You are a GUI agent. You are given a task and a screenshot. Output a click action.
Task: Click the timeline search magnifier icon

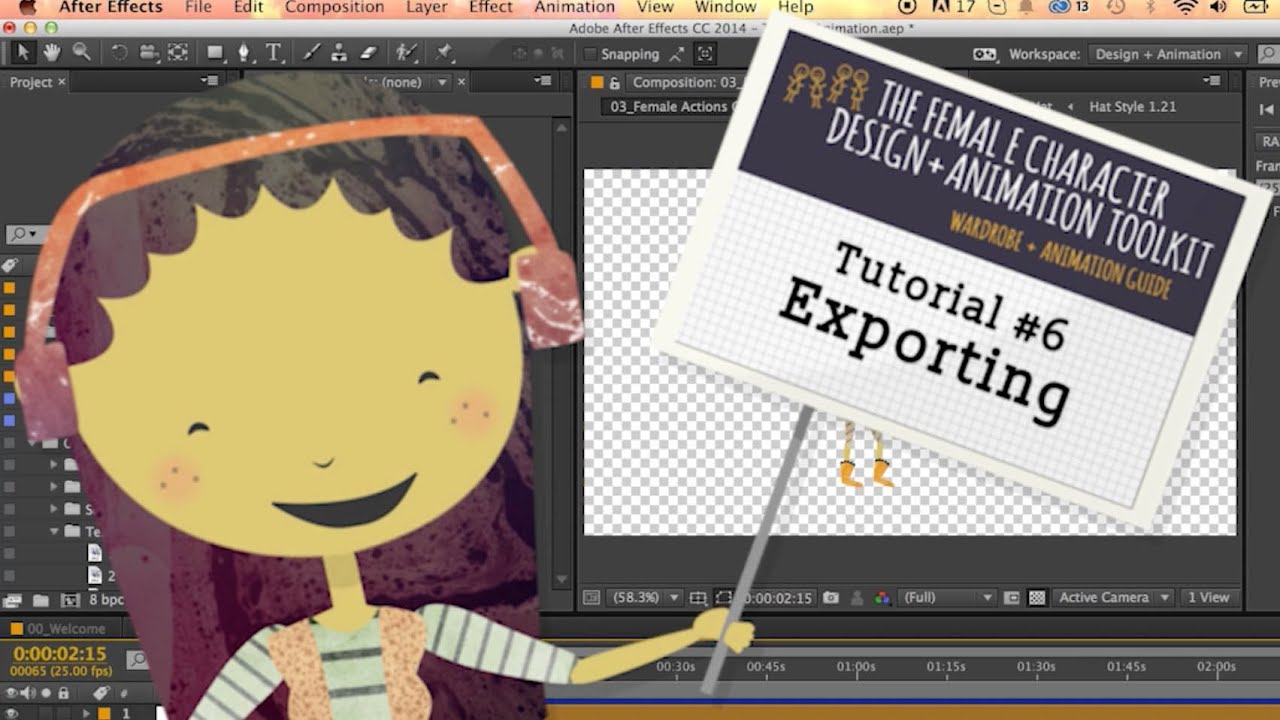[137, 659]
